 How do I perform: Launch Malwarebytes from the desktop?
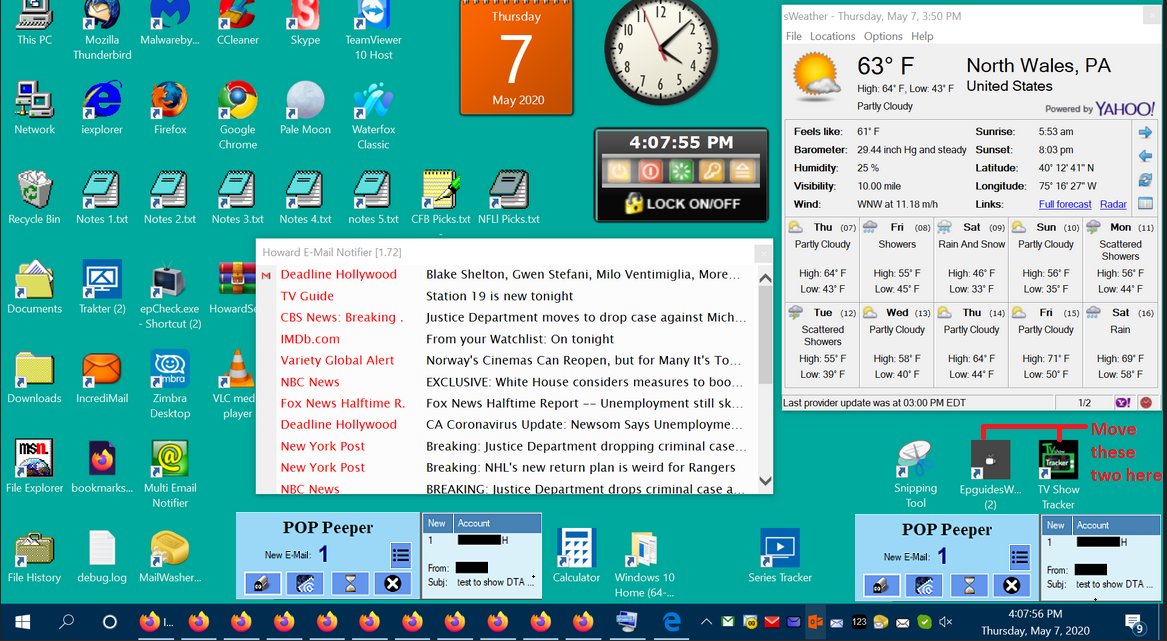click(x=170, y=16)
